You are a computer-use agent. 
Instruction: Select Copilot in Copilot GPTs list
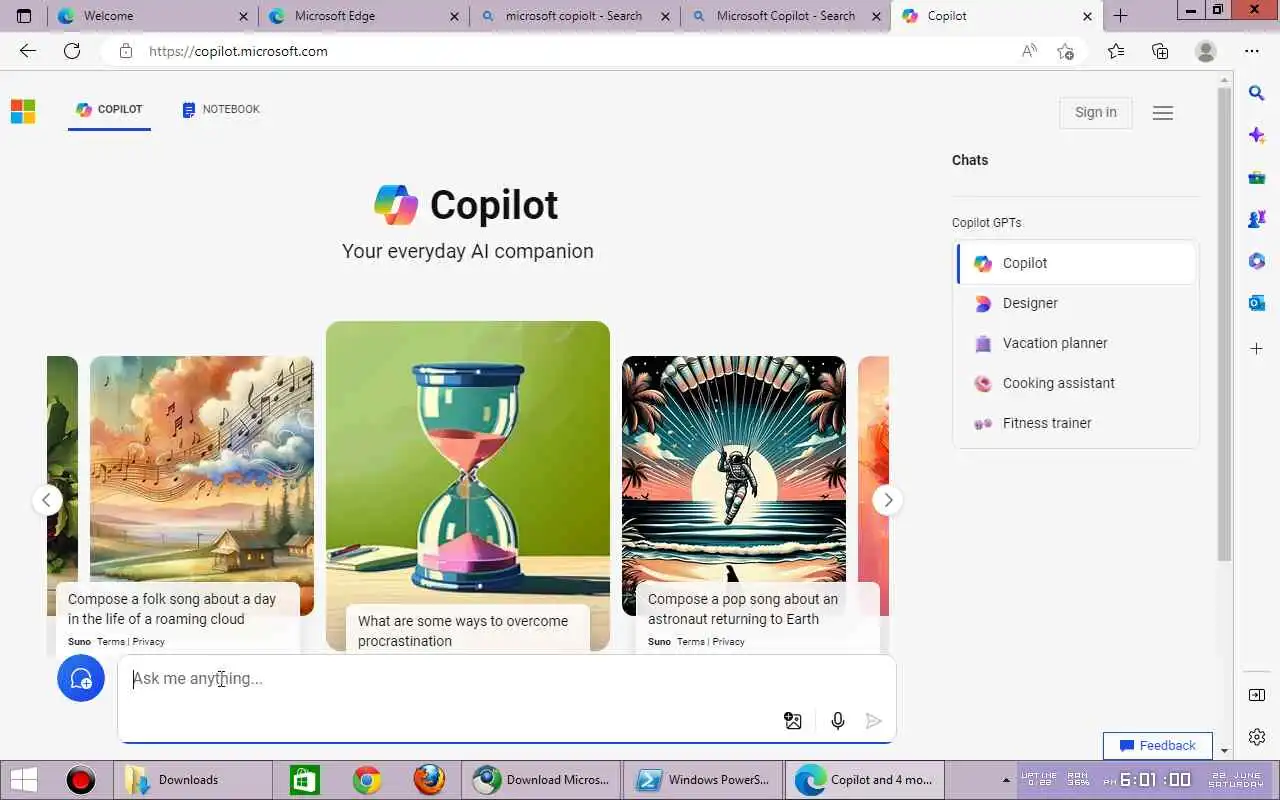(1076, 263)
